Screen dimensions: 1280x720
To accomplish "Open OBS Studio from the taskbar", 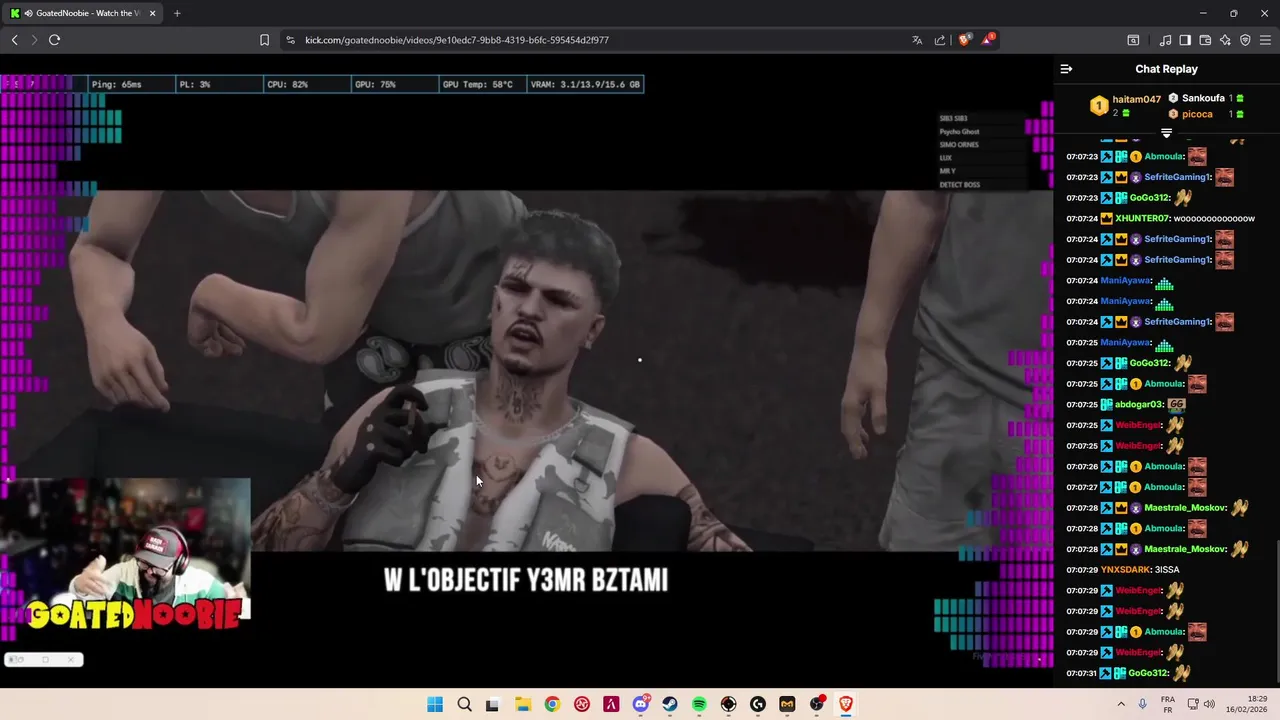I will (817, 704).
